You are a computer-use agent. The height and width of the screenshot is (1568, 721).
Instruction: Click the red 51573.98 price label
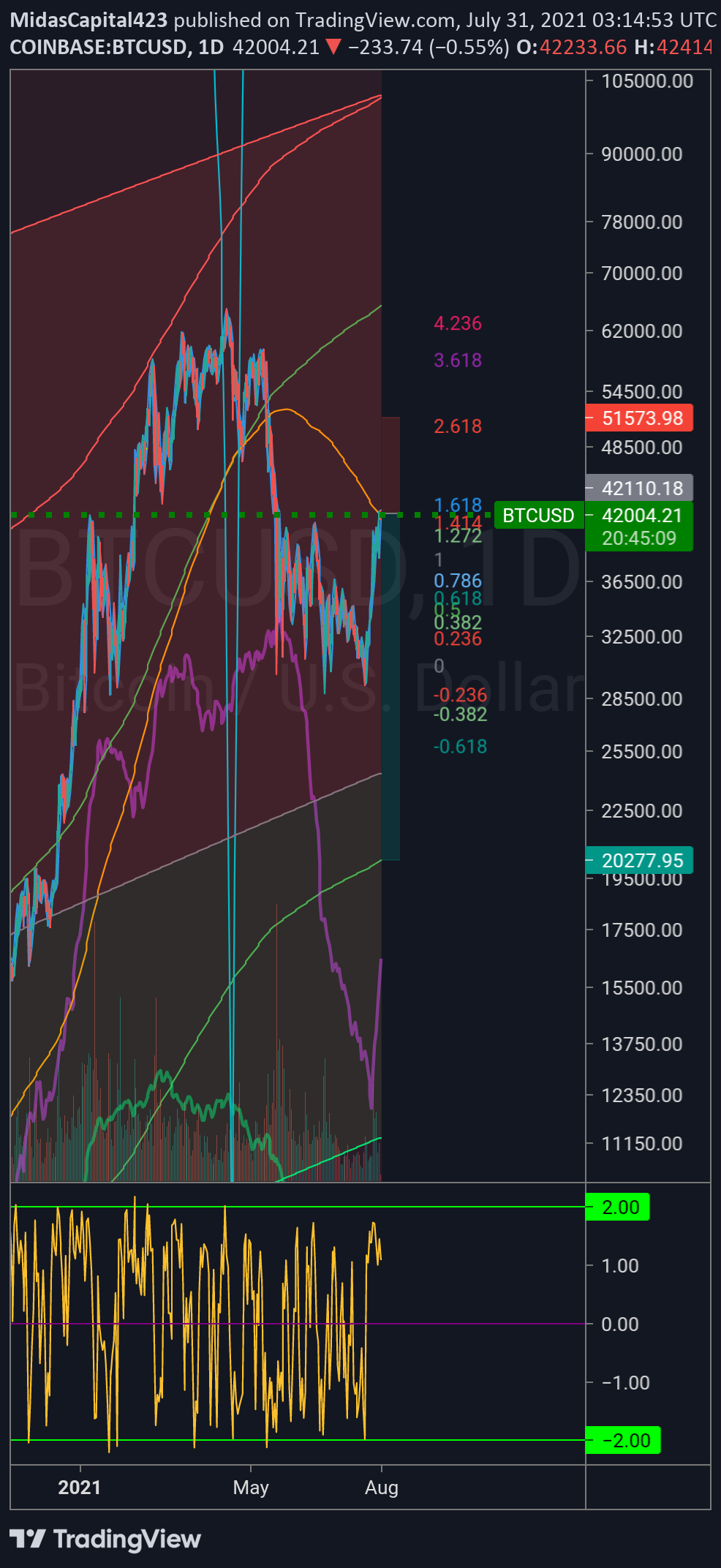click(639, 418)
